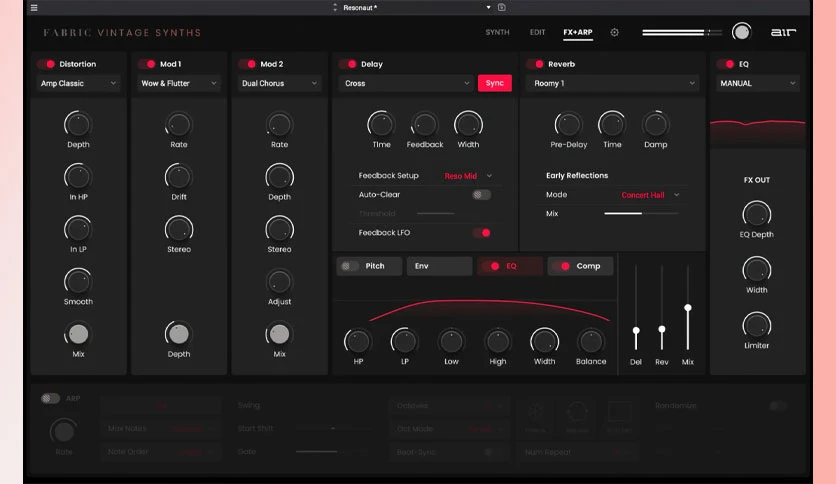
Task: Click the EQ Balance knob
Action: tap(591, 341)
